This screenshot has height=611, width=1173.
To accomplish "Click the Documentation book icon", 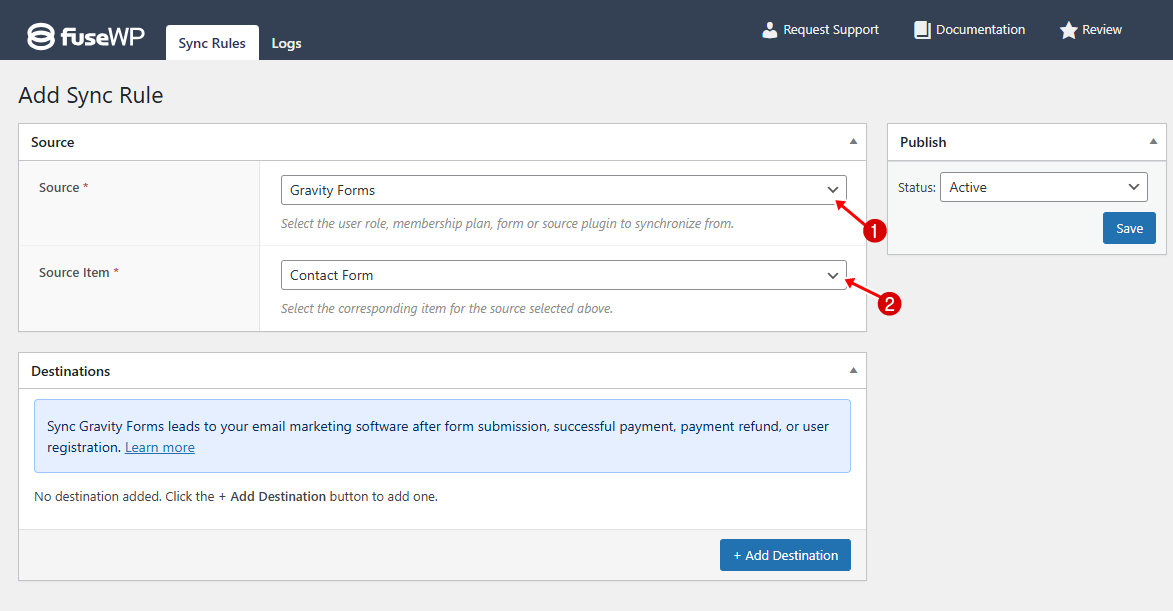I will point(922,30).
